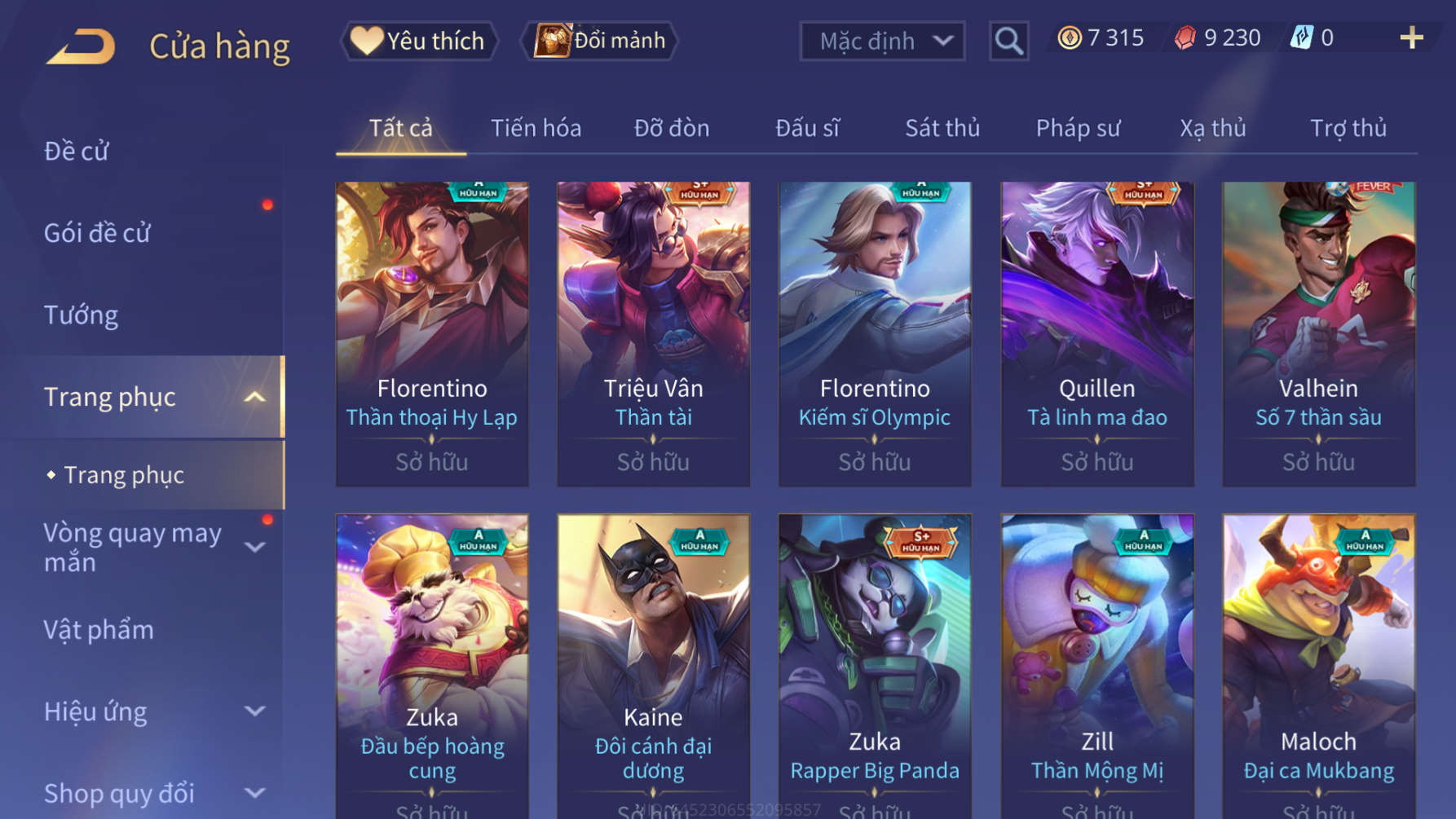Open Triệu Vân Thần tài skin card
The image size is (1456, 819).
pos(653,334)
